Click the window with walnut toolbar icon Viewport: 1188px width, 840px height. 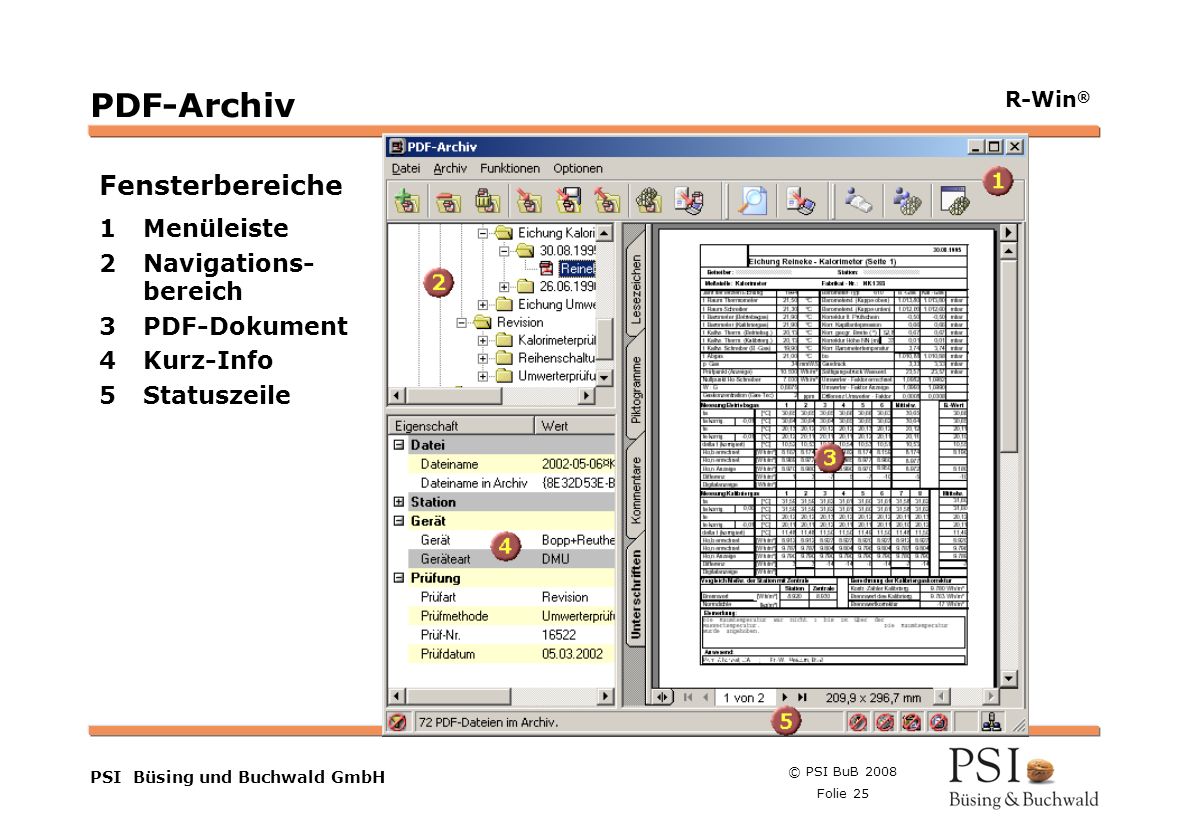[x=955, y=201]
